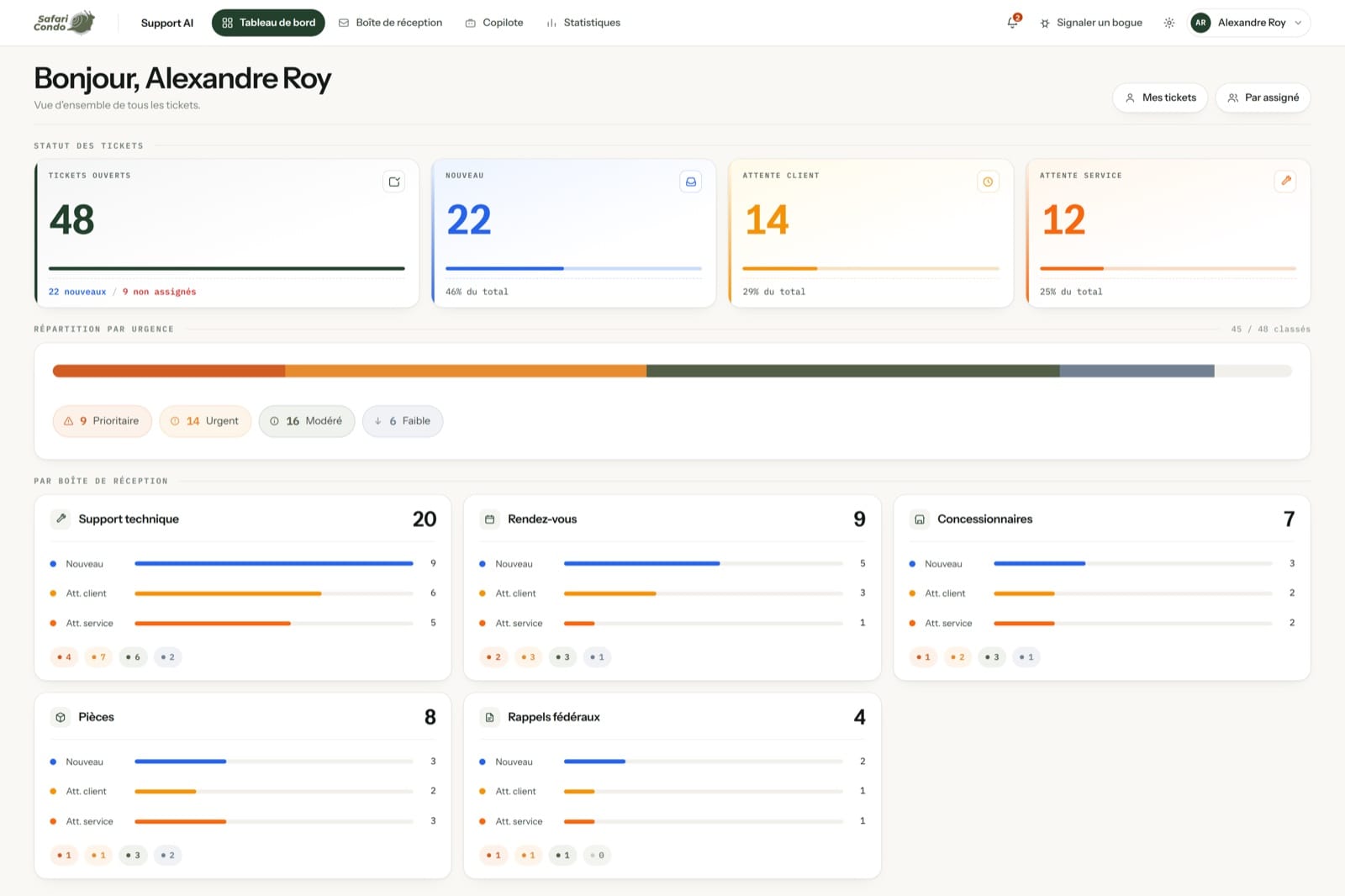This screenshot has height=896, width=1345.
Task: Filter by 9 Prioritaire chip
Action: 102,421
